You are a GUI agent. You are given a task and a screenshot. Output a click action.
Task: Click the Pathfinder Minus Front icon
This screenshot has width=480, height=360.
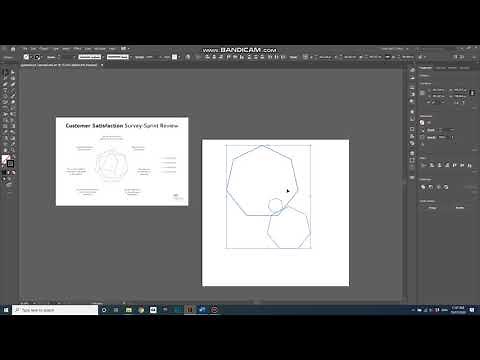point(431,187)
